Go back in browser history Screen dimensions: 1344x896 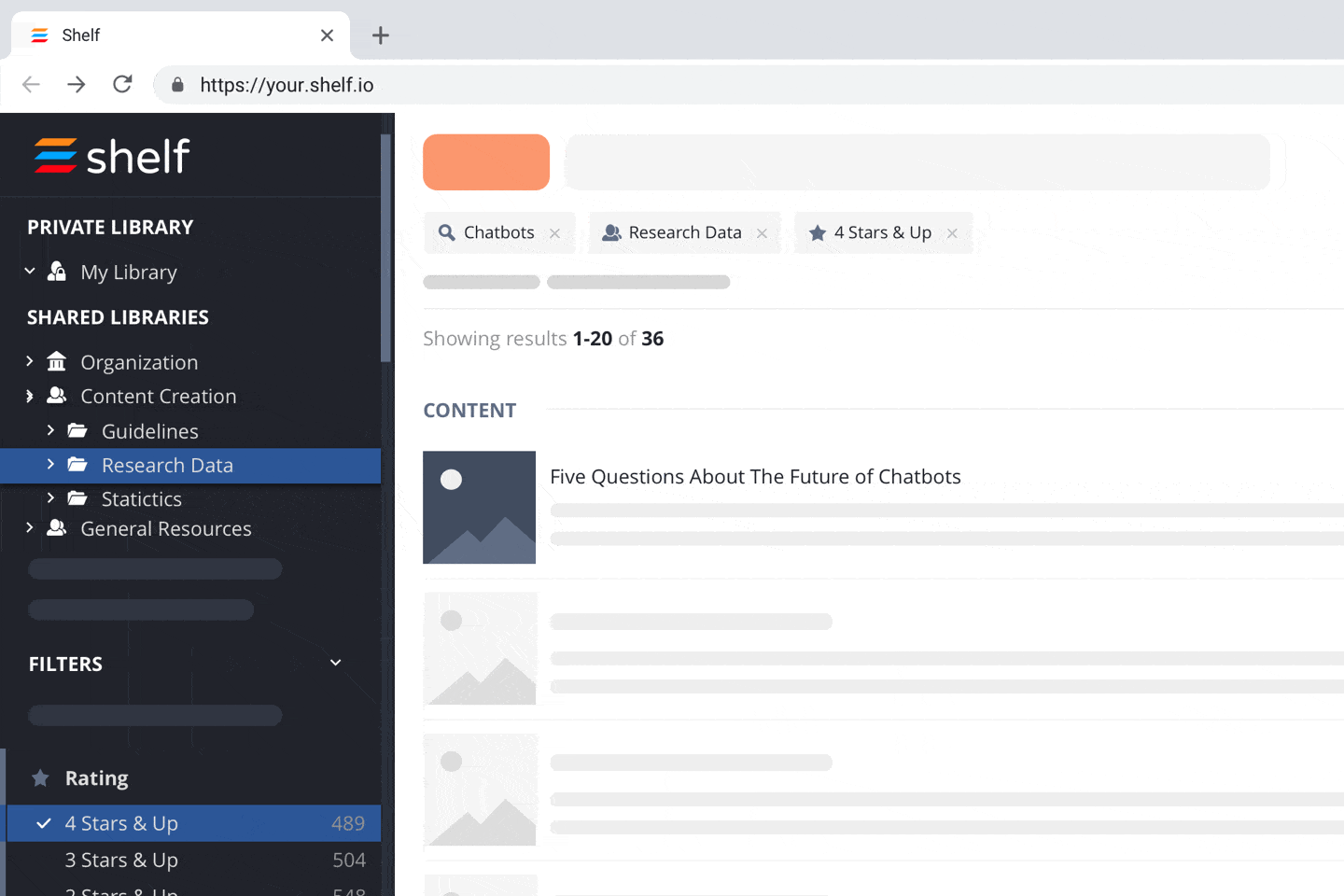point(31,85)
